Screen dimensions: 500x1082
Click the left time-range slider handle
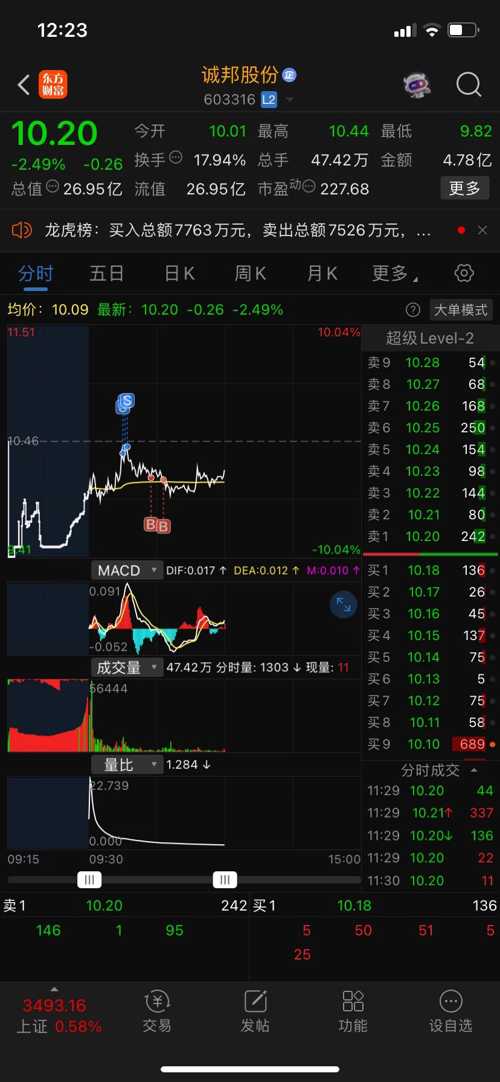click(89, 879)
